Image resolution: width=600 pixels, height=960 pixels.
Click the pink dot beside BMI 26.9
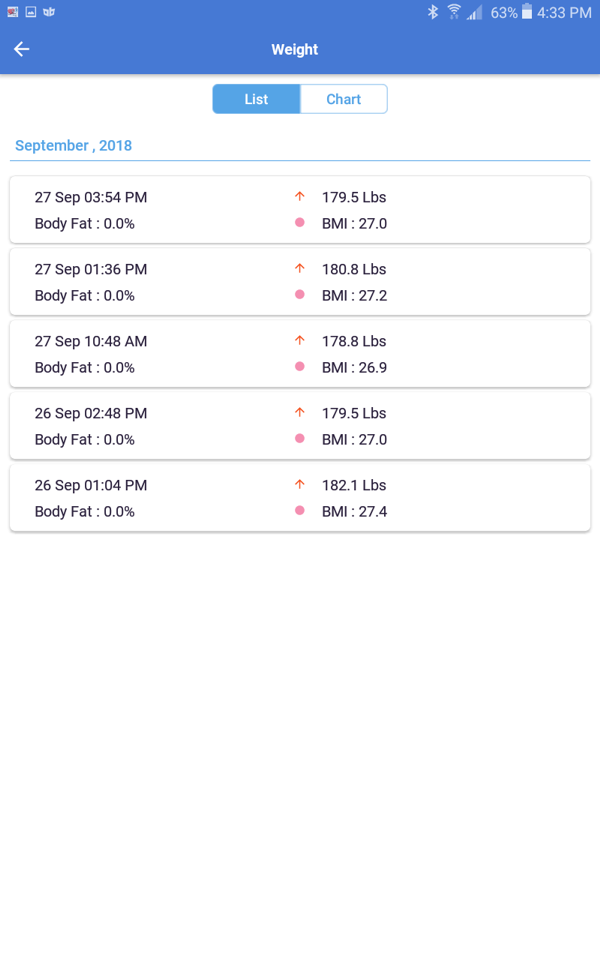point(299,367)
